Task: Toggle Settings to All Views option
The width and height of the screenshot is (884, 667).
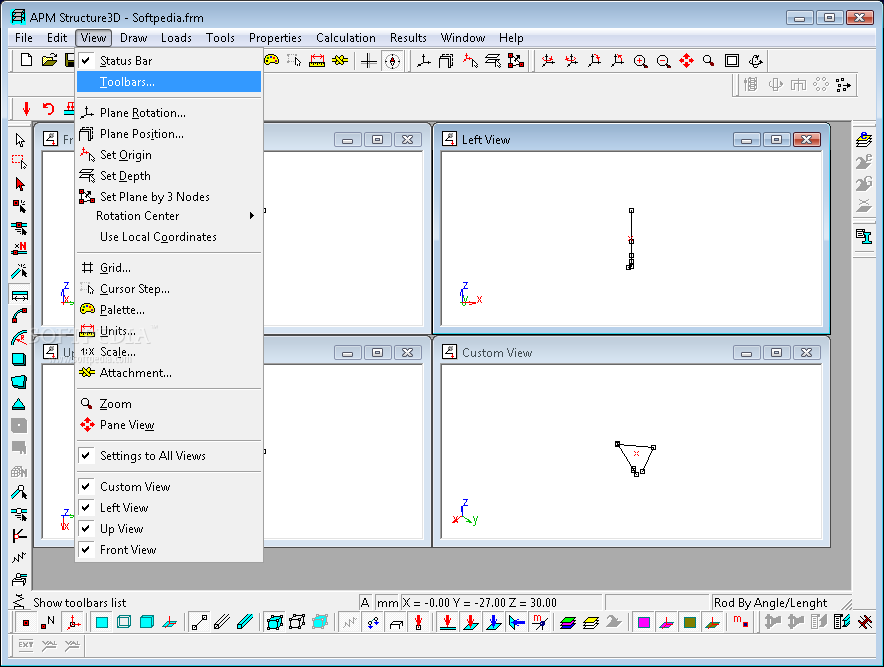Action: coord(169,456)
